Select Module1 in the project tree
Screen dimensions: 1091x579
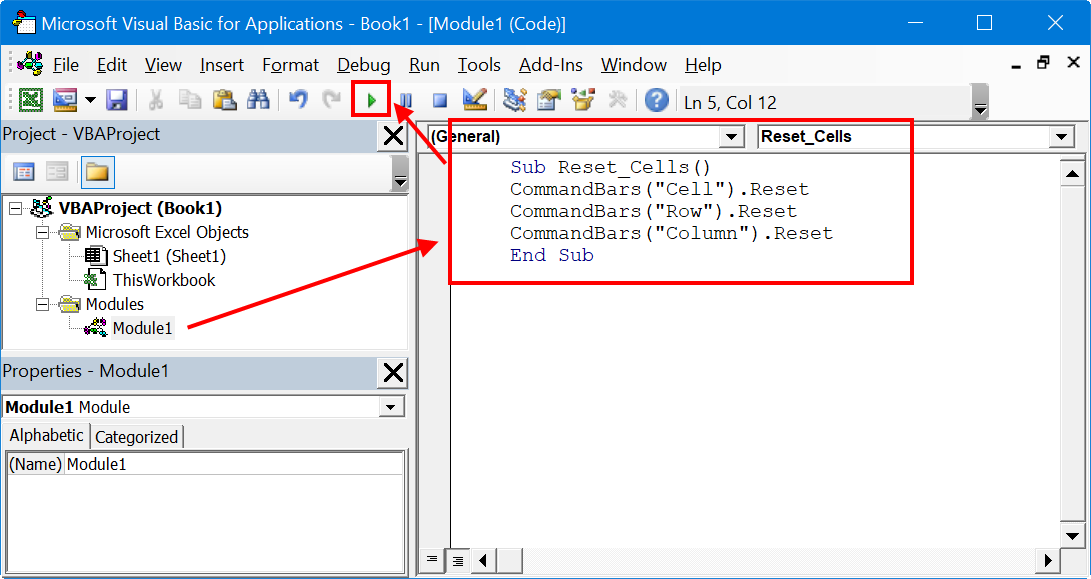click(142, 327)
